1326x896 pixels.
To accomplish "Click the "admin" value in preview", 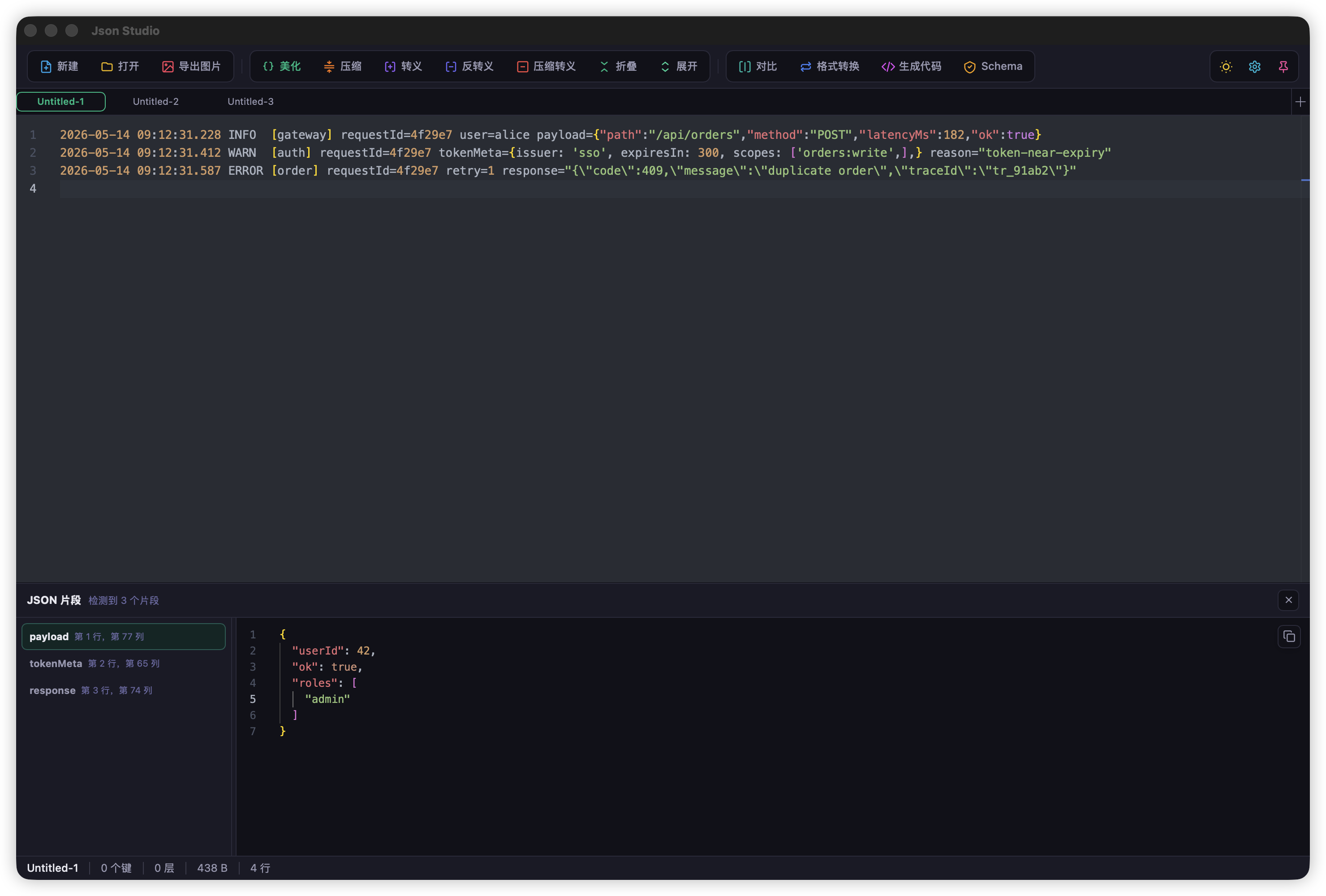I will coord(327,698).
